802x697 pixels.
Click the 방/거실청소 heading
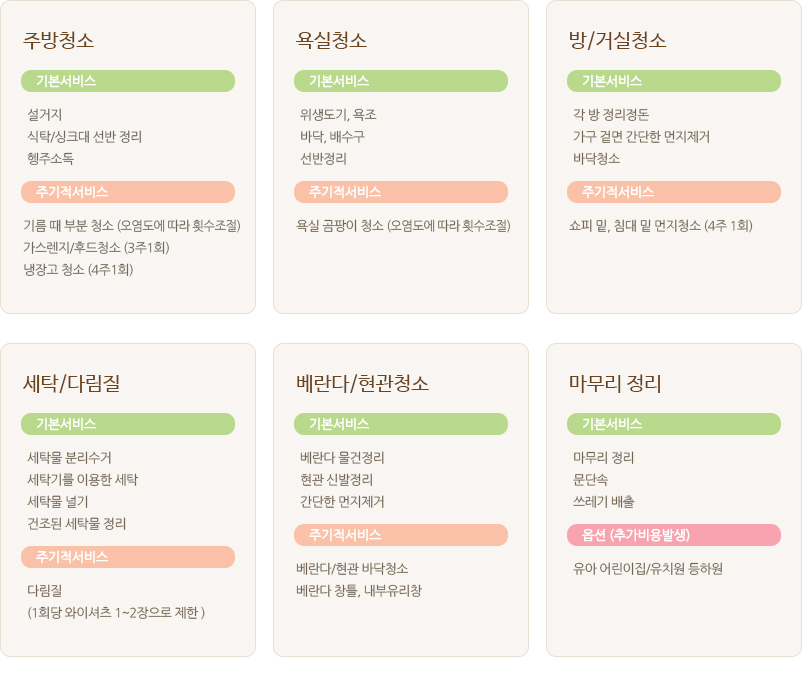coord(617,40)
